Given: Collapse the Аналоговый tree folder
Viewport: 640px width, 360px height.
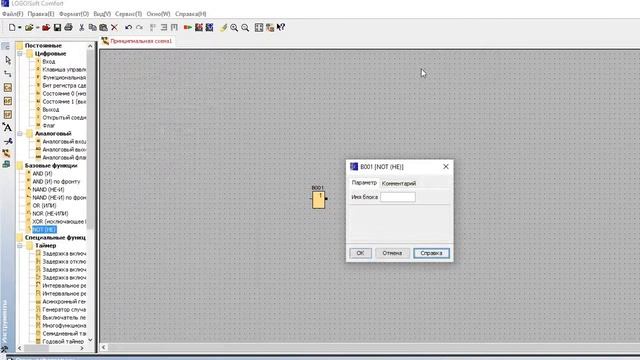Looking at the screenshot, I should click(20, 133).
